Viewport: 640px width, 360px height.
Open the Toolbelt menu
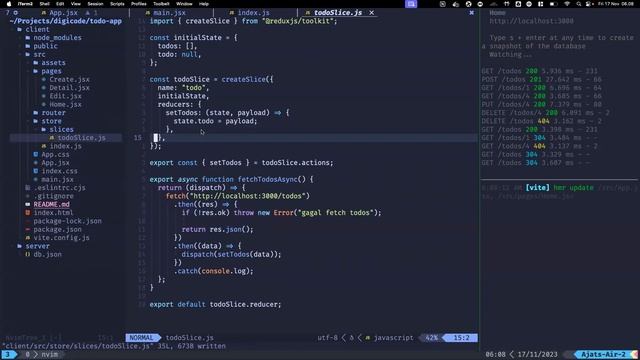coord(161,4)
